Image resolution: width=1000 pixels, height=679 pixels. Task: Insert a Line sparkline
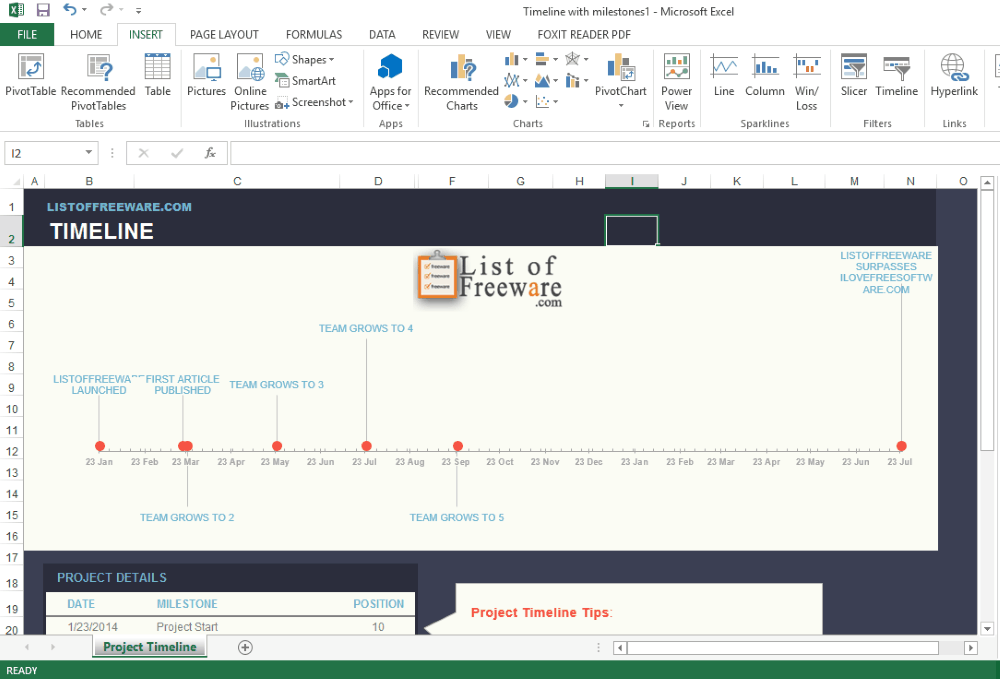point(724,75)
